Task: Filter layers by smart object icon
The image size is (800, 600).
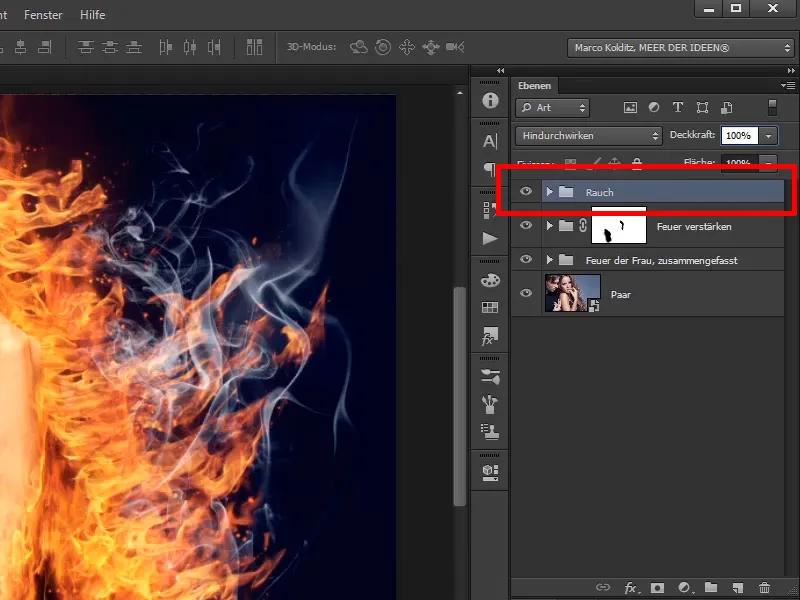Action: click(727, 108)
